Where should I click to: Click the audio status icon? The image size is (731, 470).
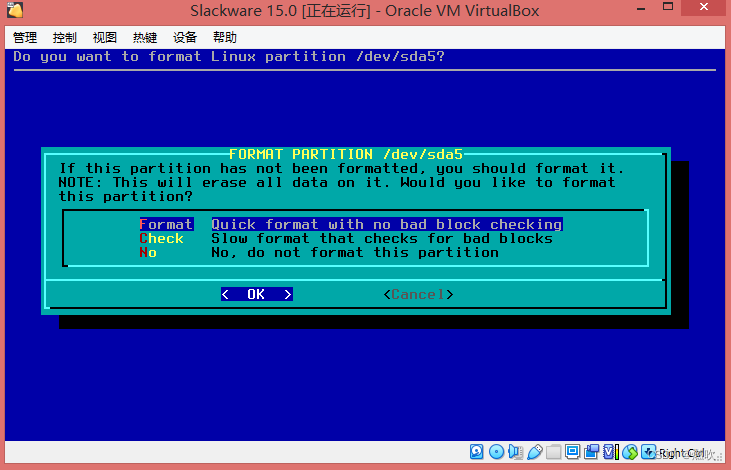(515, 451)
